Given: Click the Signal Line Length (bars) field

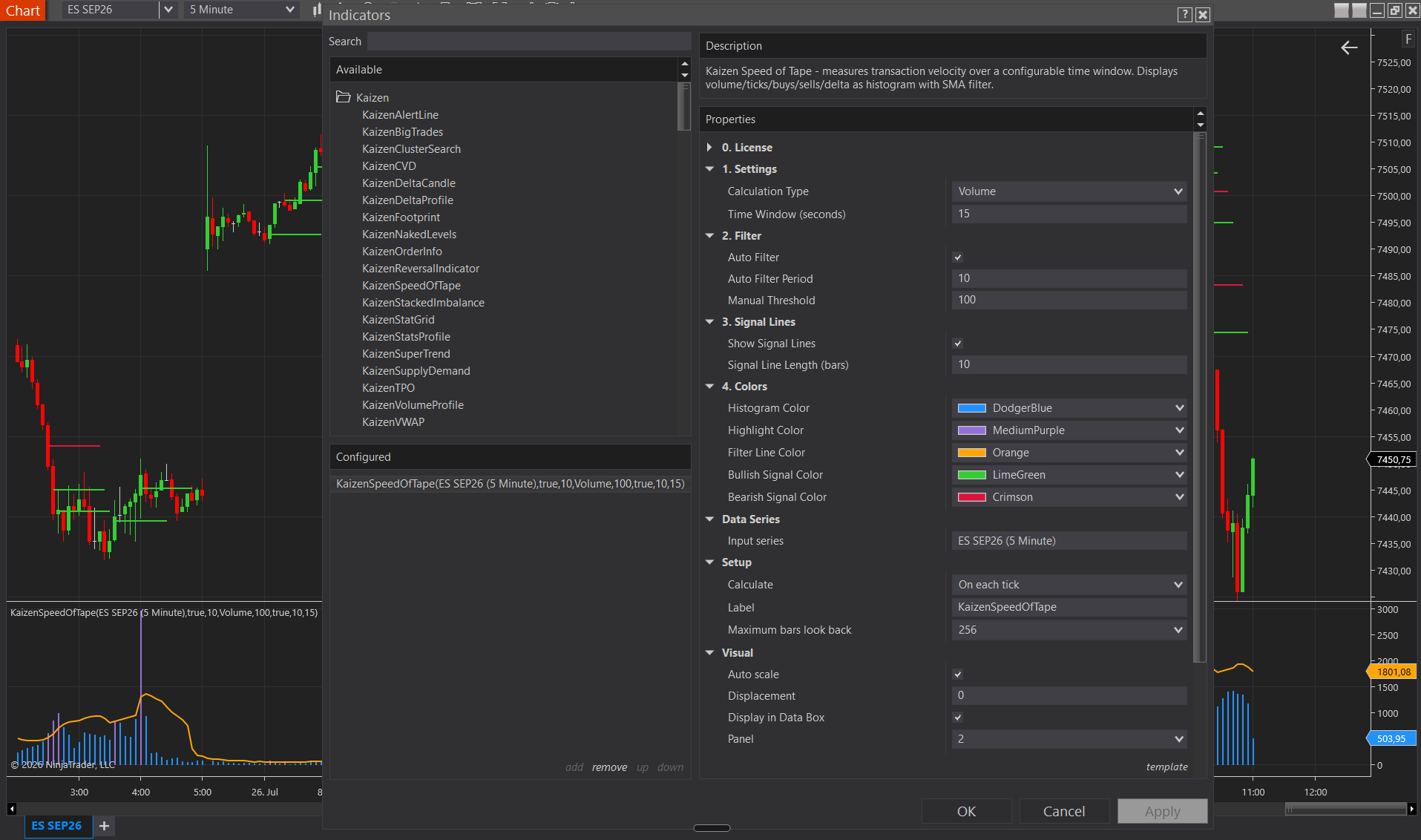Looking at the screenshot, I should click(x=1069, y=364).
